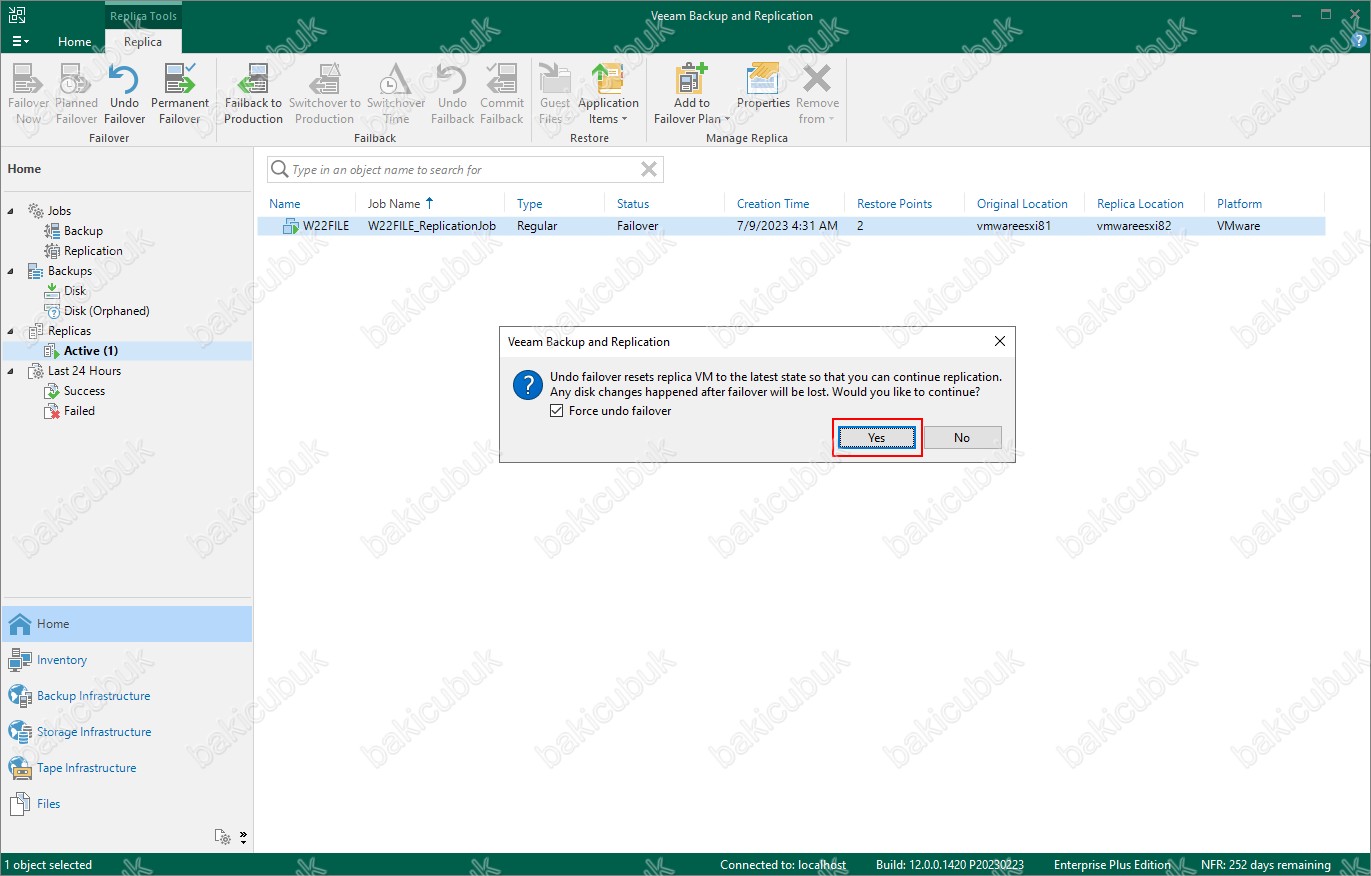Open the Home navigation view

126,624
